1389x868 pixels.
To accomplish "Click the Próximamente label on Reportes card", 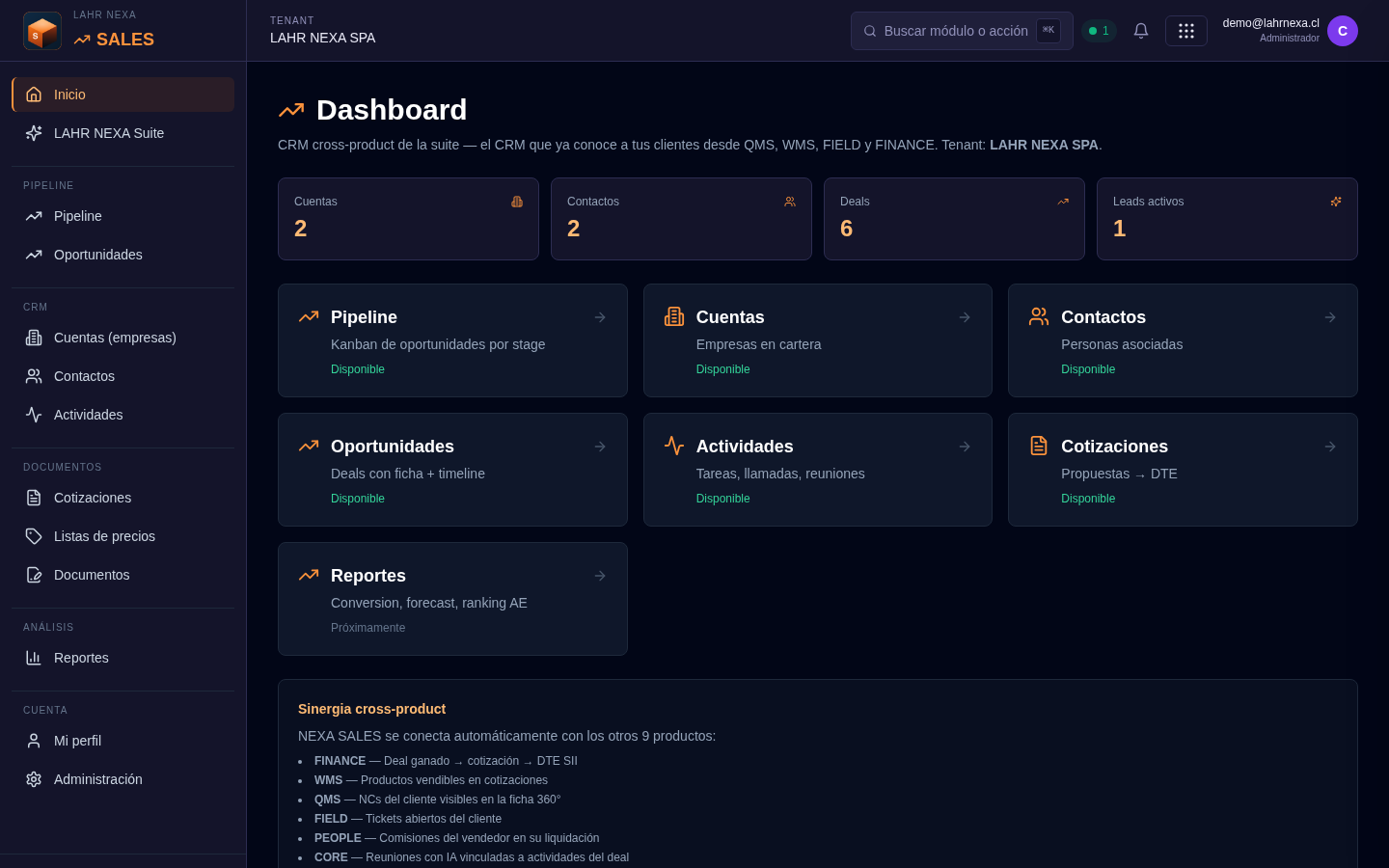I will pyautogui.click(x=368, y=628).
